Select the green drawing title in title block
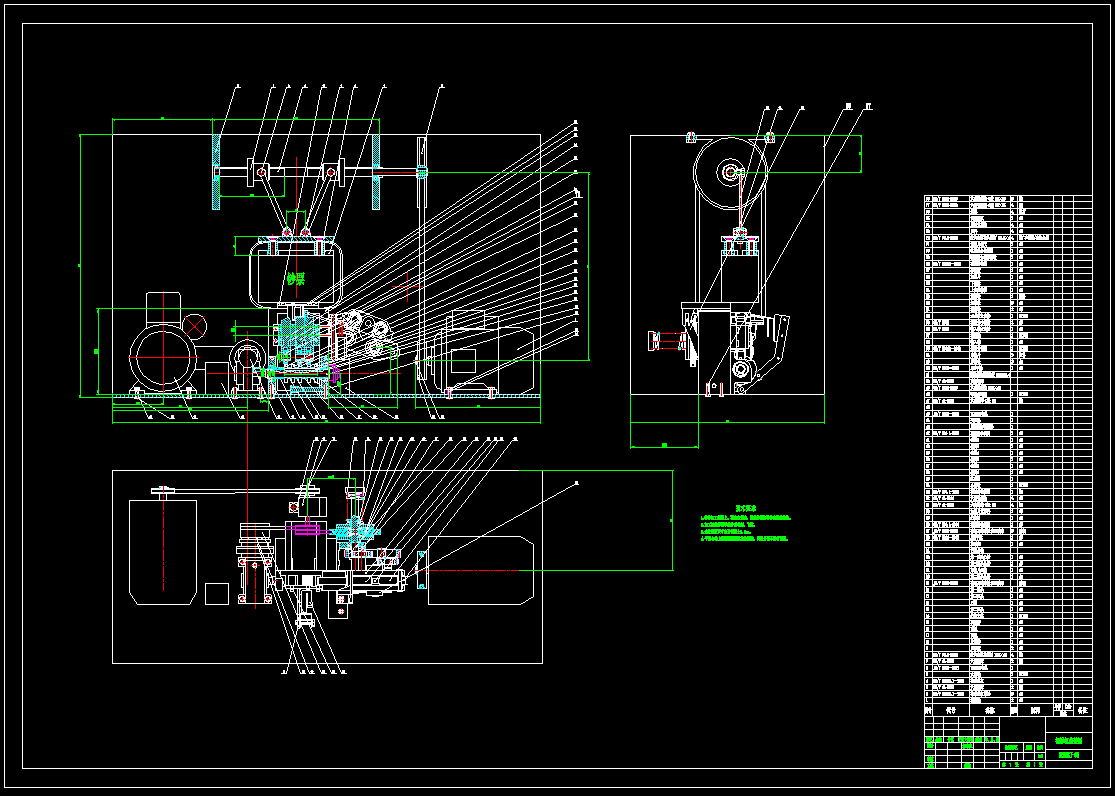Image resolution: width=1115 pixels, height=796 pixels. (1069, 741)
